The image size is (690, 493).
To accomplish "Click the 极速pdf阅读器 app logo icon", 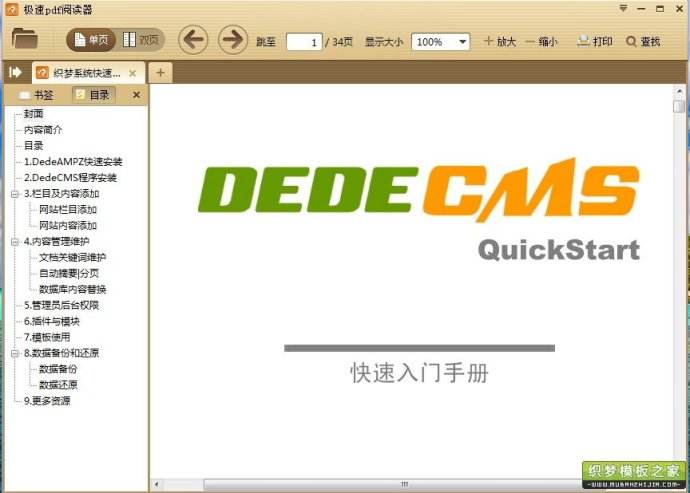I will [12, 9].
